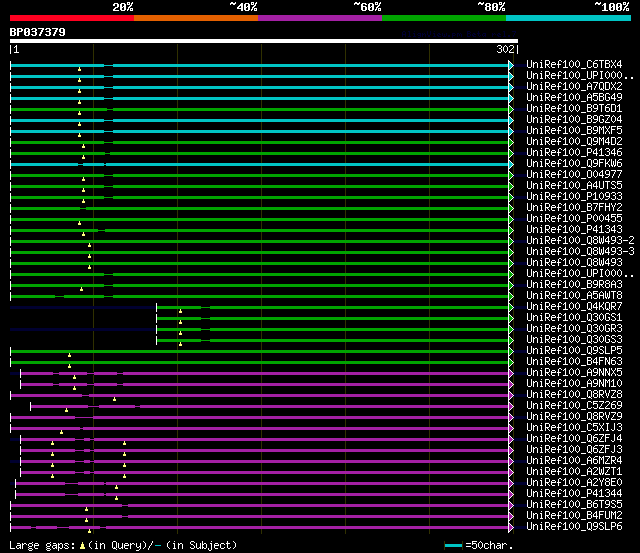This screenshot has width=640, height=553.
Task: Select the UniRef100_B7FHY2 label
Action: (x=574, y=208)
